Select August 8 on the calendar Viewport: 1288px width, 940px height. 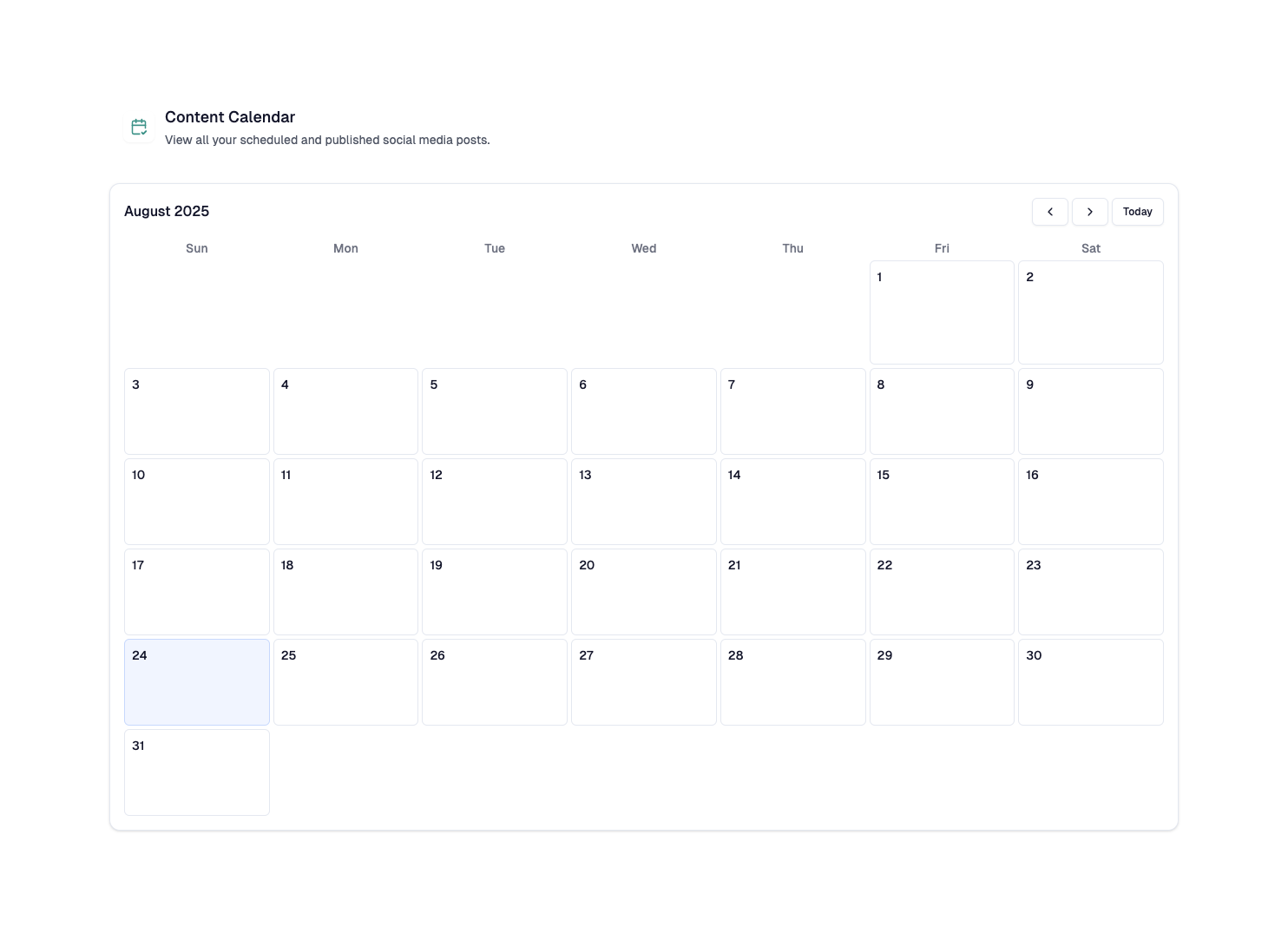pyautogui.click(x=942, y=411)
